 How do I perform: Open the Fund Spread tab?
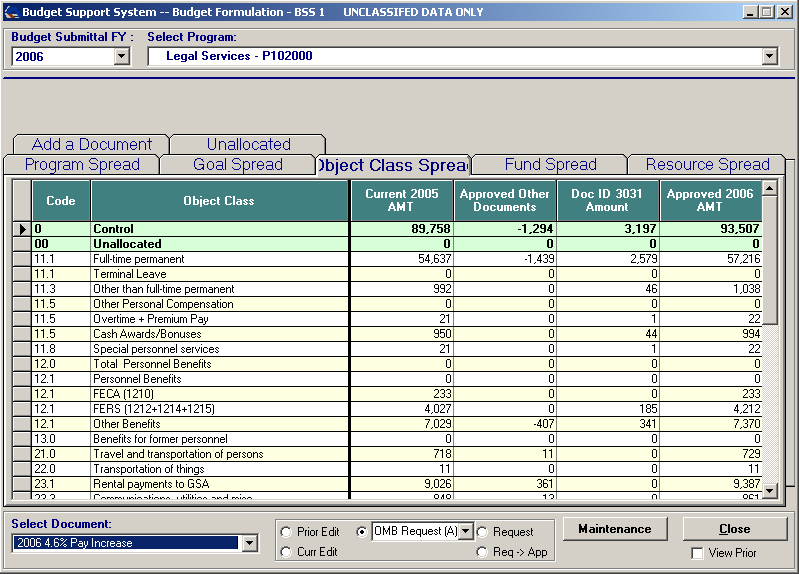pos(550,165)
